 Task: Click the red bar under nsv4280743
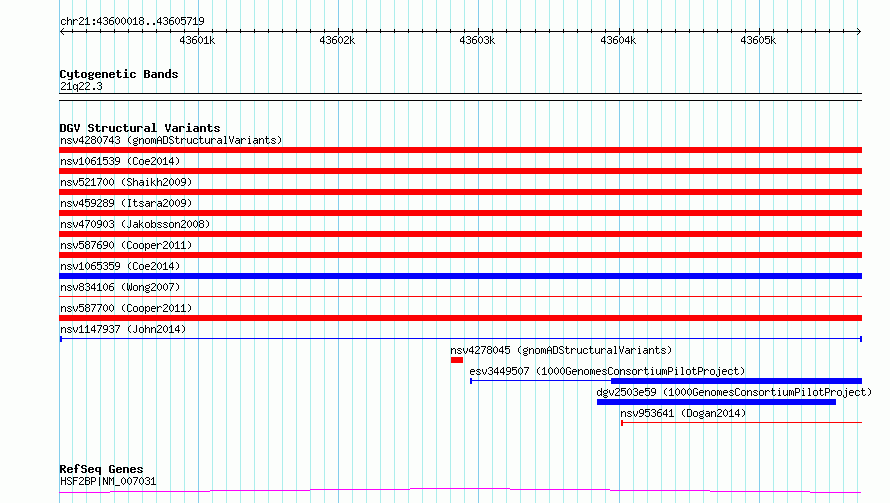pos(460,150)
